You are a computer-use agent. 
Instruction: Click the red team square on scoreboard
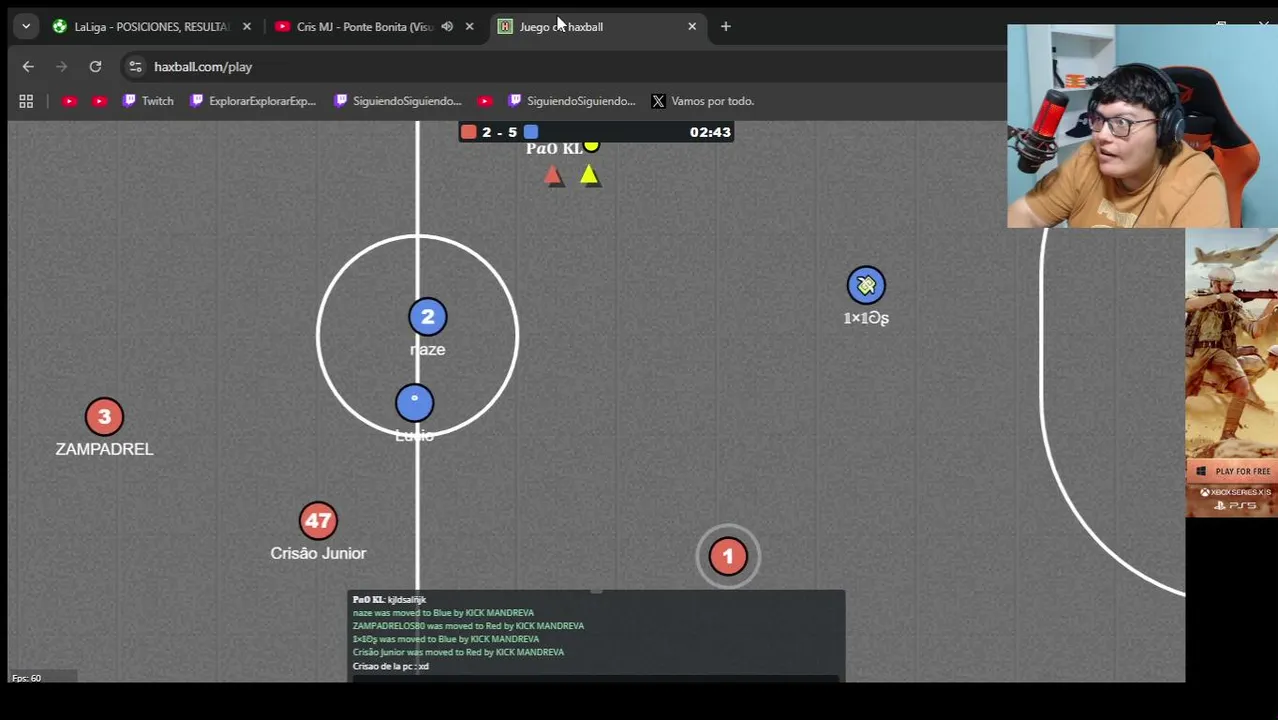(x=468, y=132)
